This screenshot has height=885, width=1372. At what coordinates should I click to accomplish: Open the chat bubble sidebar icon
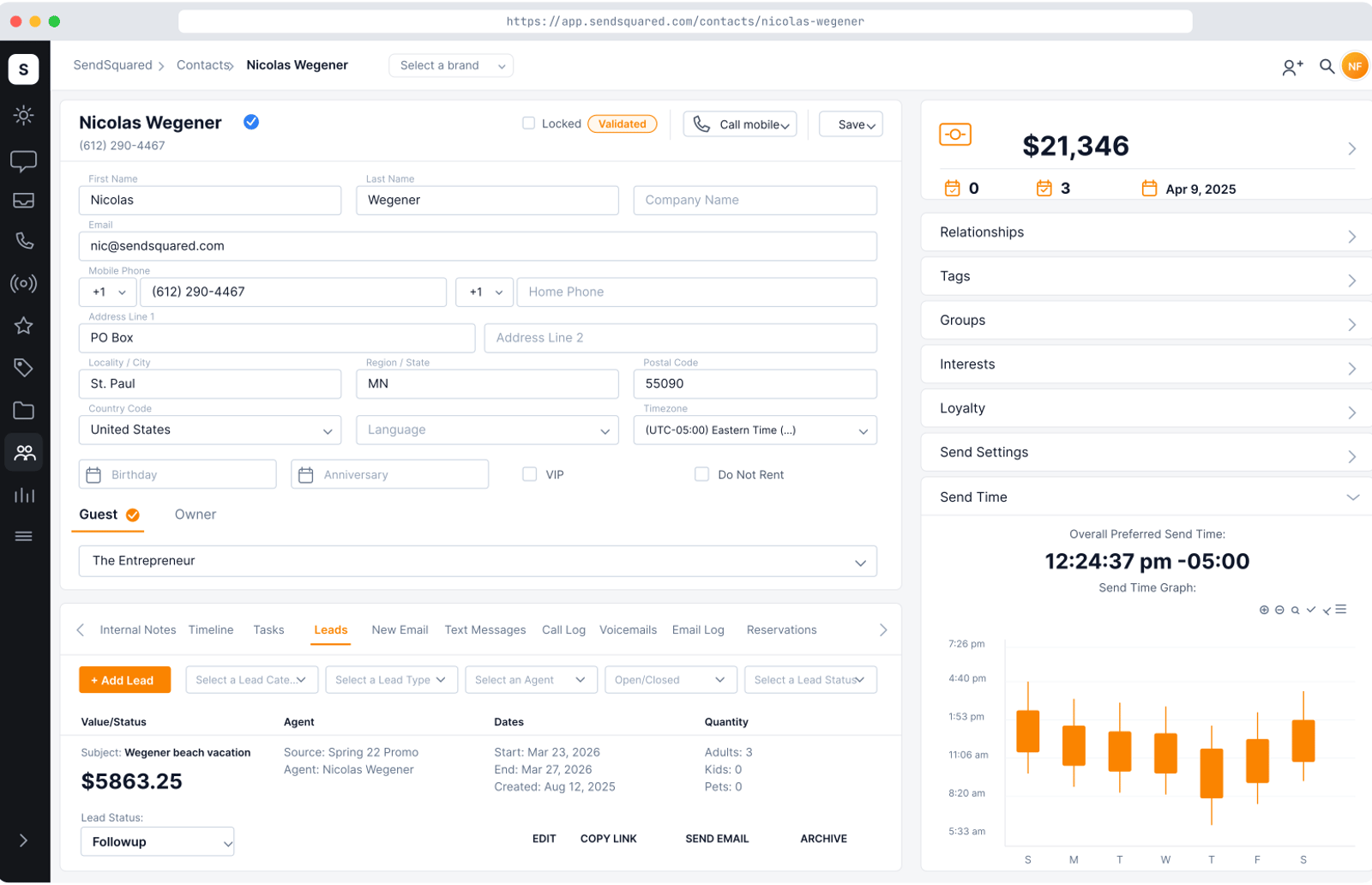click(24, 161)
